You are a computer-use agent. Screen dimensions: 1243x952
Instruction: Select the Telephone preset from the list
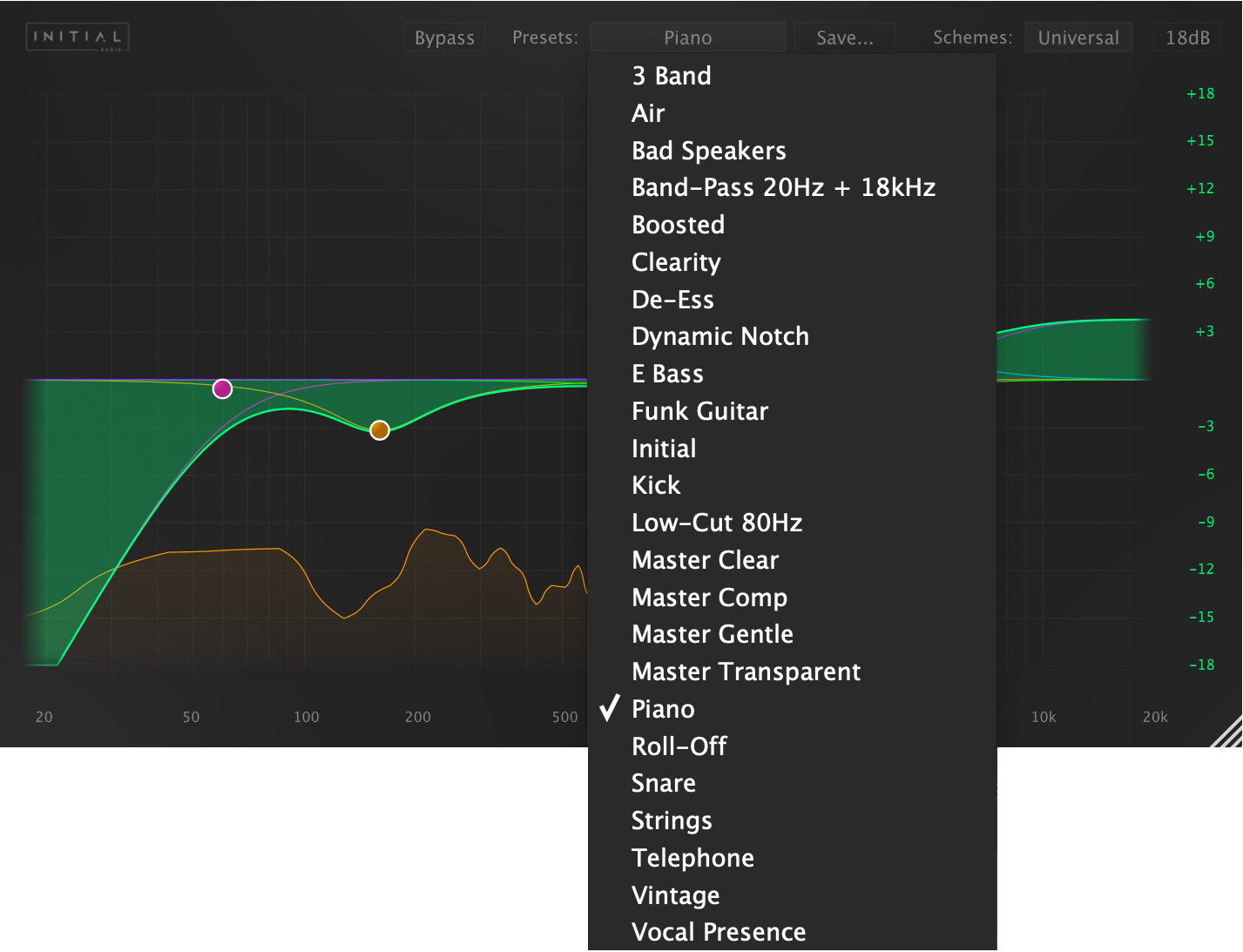pos(692,858)
